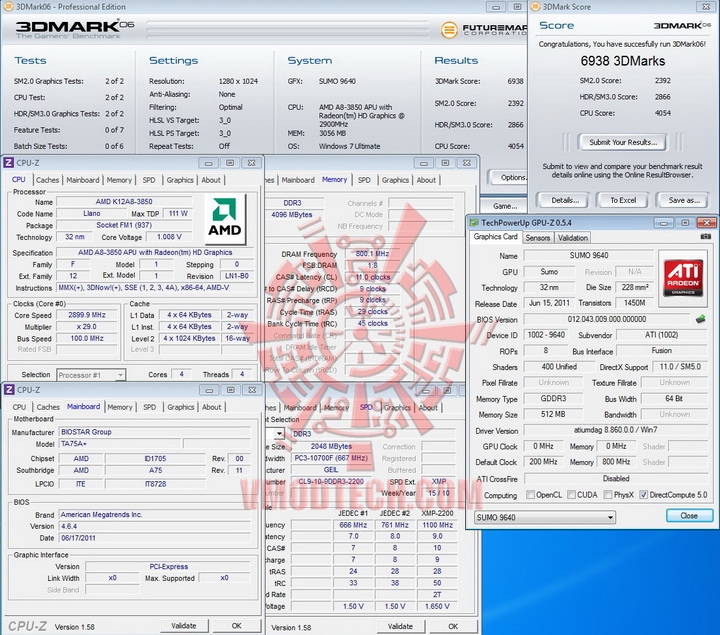This screenshot has height=635, width=720.
Task: Open the SPD slot selection dropdown arrow
Action: pyautogui.click(x=279, y=433)
